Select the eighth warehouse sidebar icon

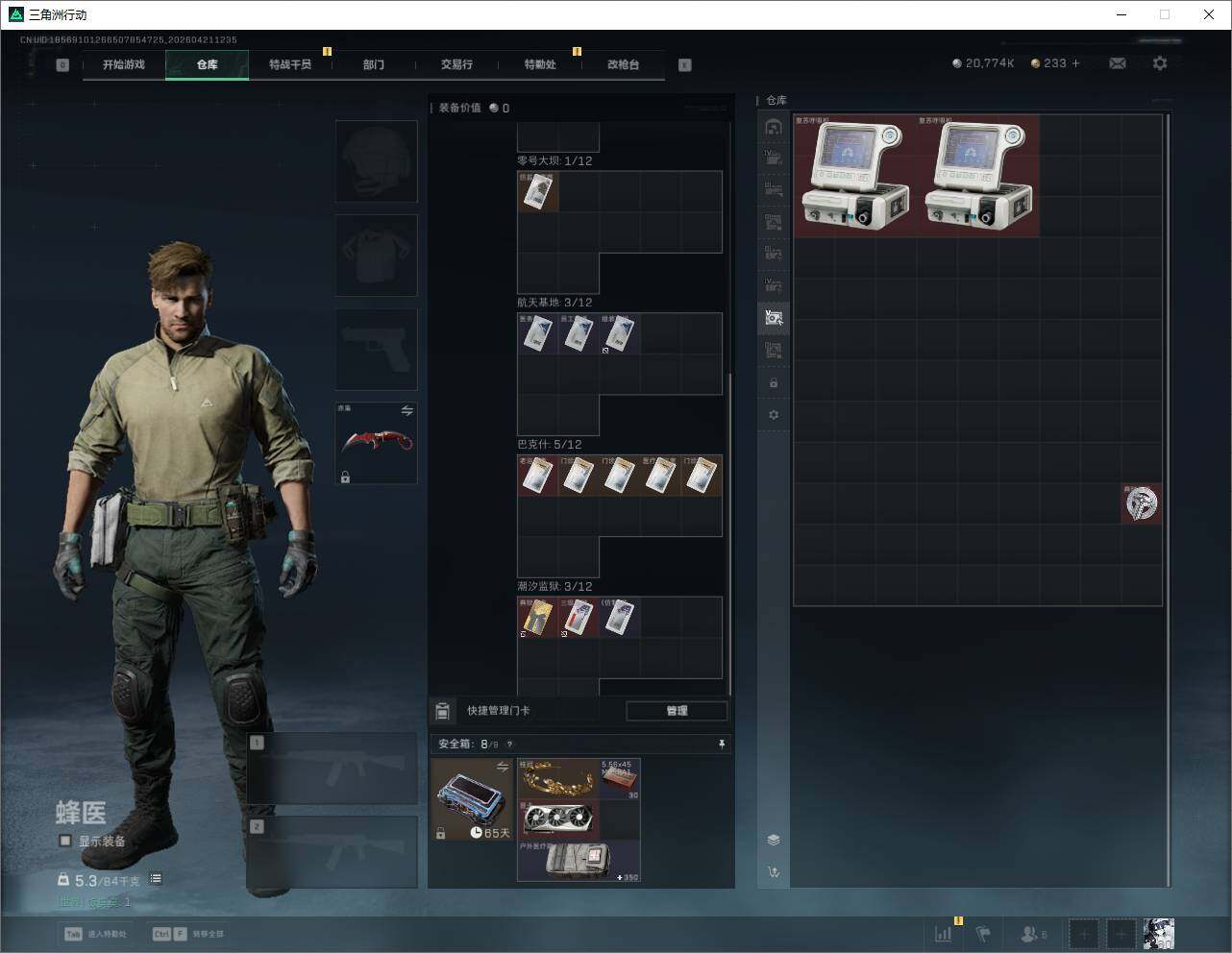pyautogui.click(x=774, y=350)
